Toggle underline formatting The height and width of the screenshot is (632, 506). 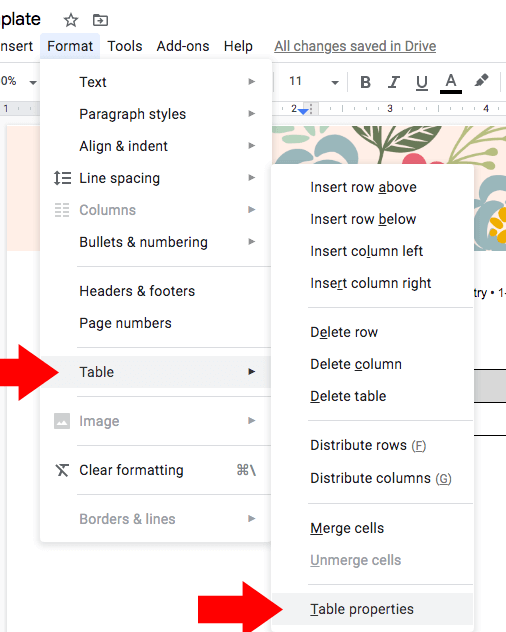click(x=422, y=83)
